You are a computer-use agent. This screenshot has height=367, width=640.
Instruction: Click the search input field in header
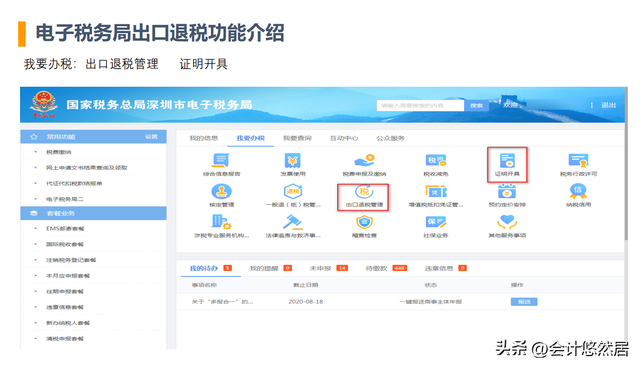point(420,105)
